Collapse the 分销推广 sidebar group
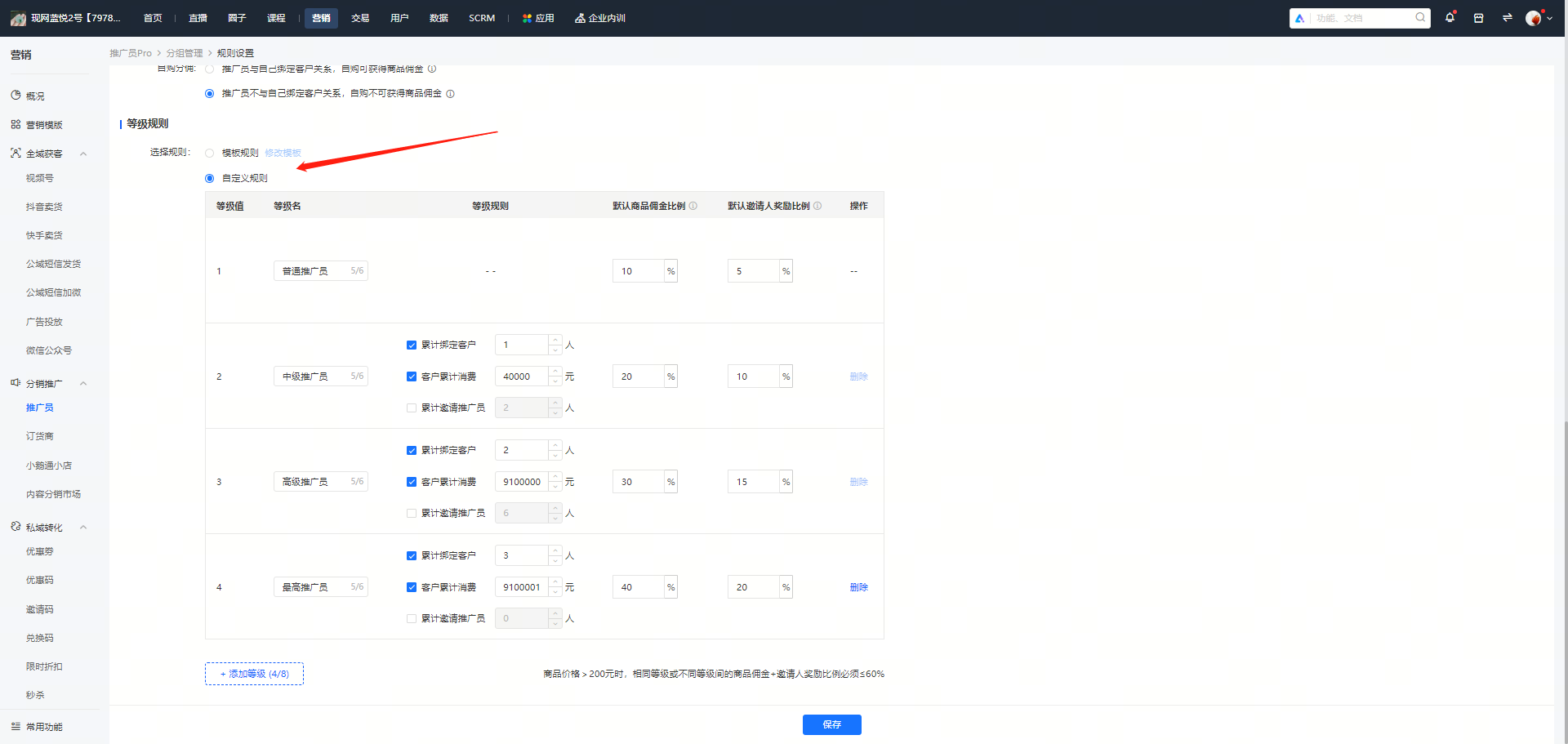The width and height of the screenshot is (1568, 744). (83, 383)
